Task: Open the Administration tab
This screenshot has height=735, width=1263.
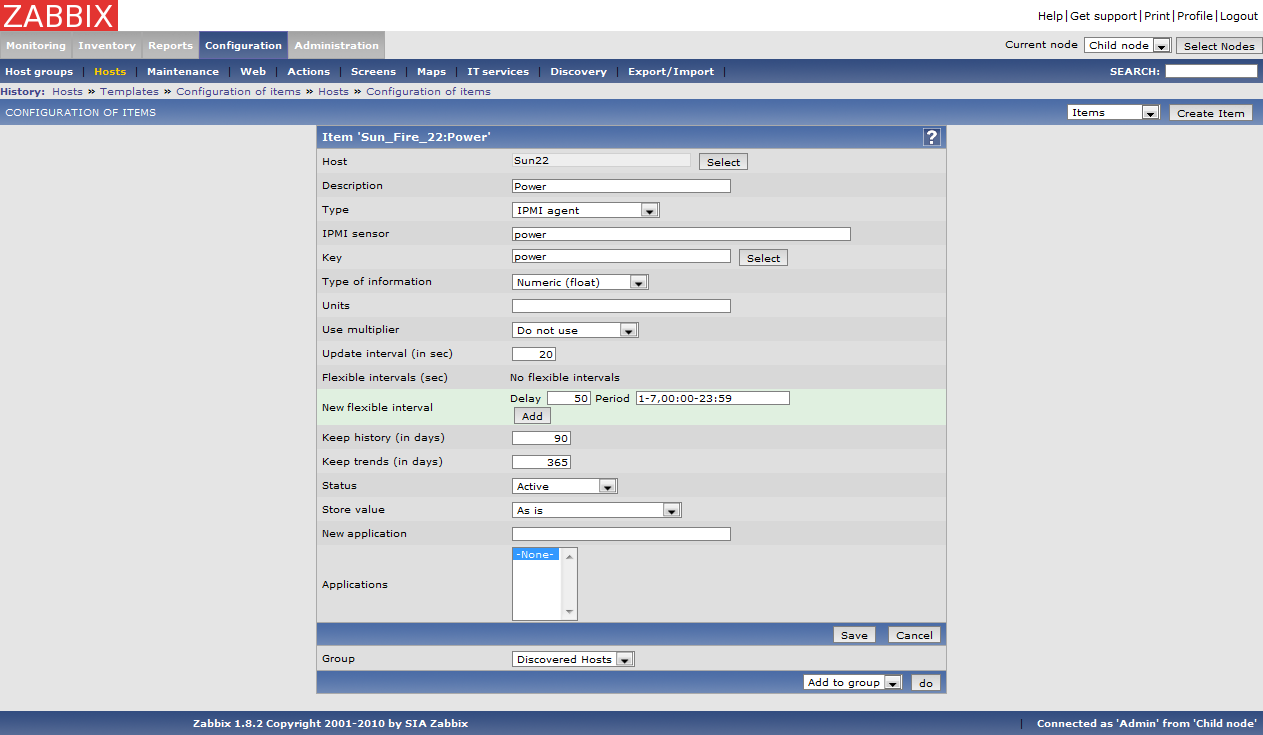Action: 336,45
